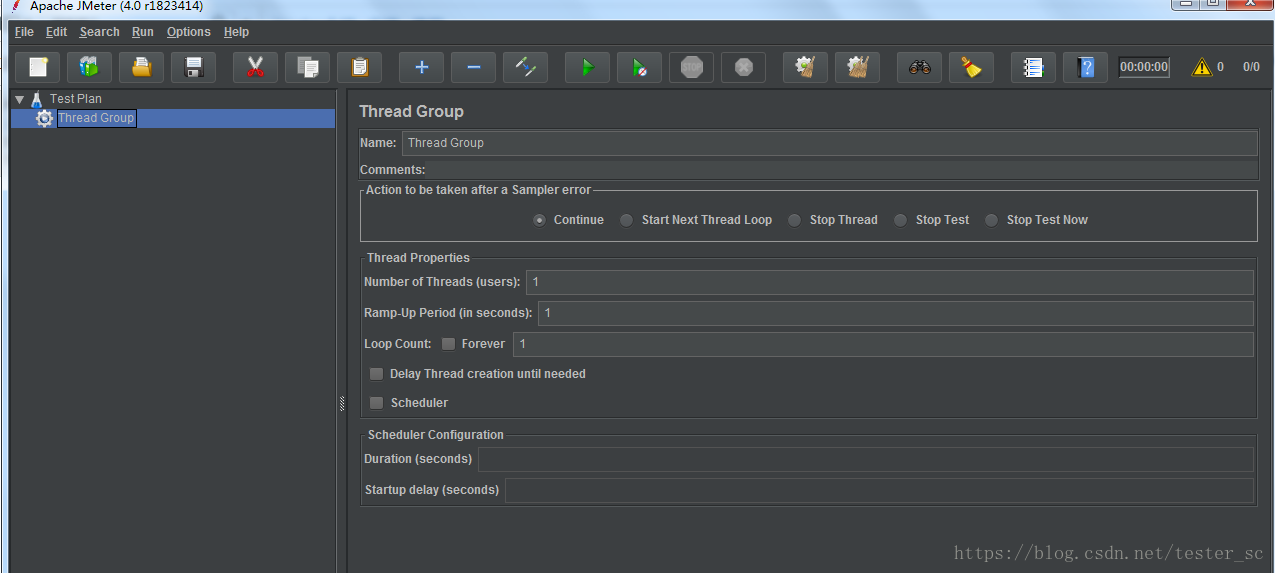Viewport: 1275px width, 573px height.
Task: Open the Search menu
Action: pos(100,32)
